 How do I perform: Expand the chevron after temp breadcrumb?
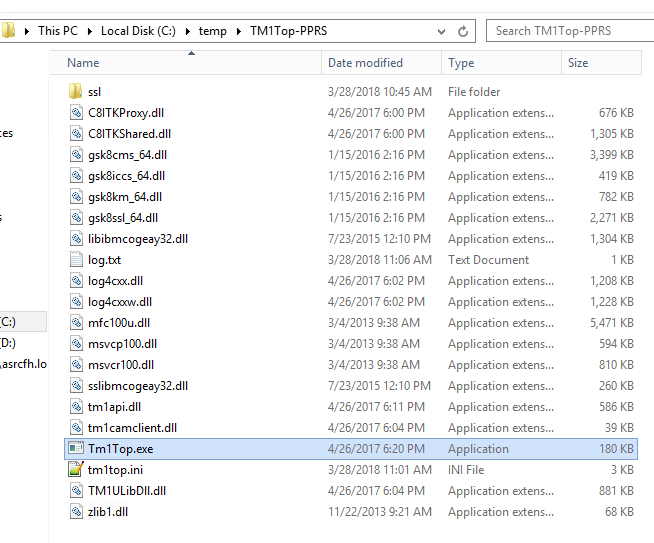(x=239, y=31)
